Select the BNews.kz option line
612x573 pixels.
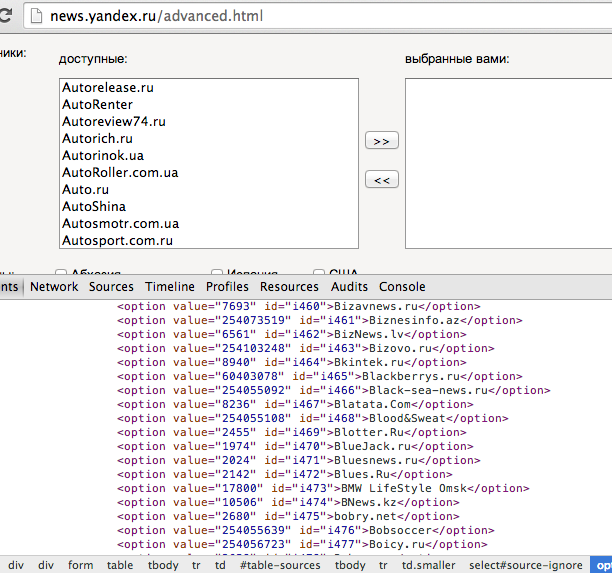pos(288,503)
